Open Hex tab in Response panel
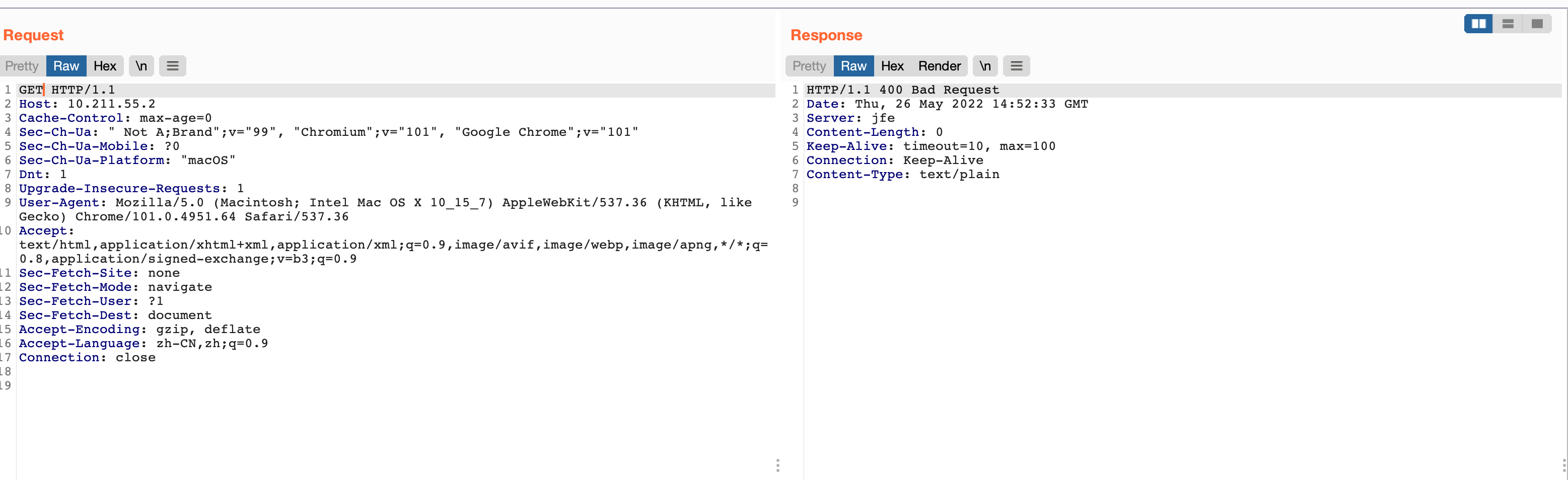The image size is (1568, 480). coord(892,66)
